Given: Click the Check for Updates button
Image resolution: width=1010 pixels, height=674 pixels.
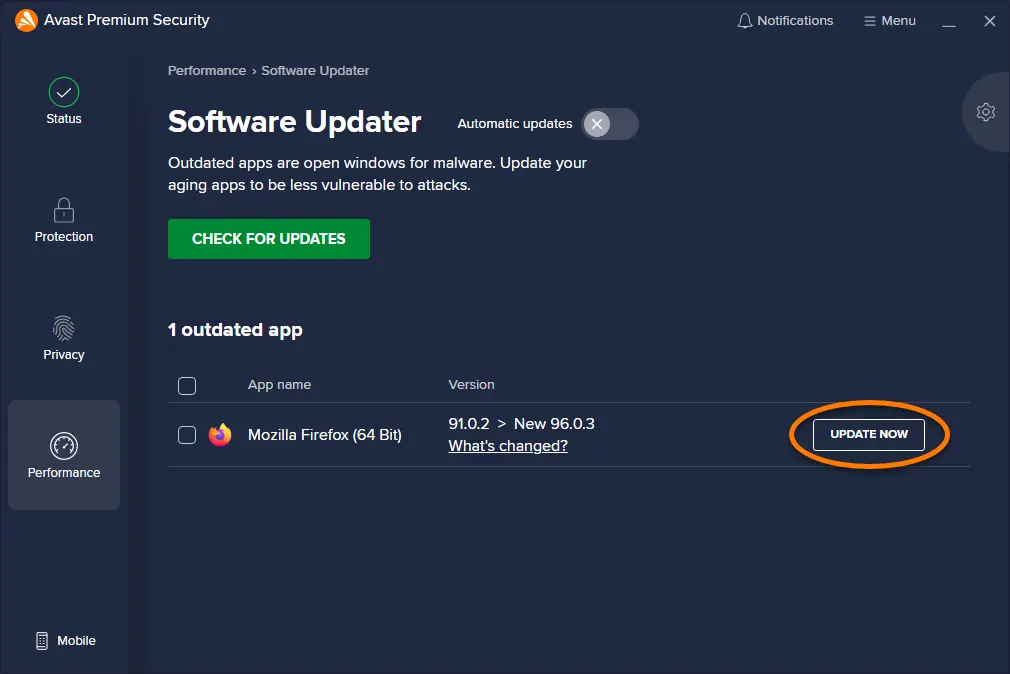Looking at the screenshot, I should click(x=269, y=239).
